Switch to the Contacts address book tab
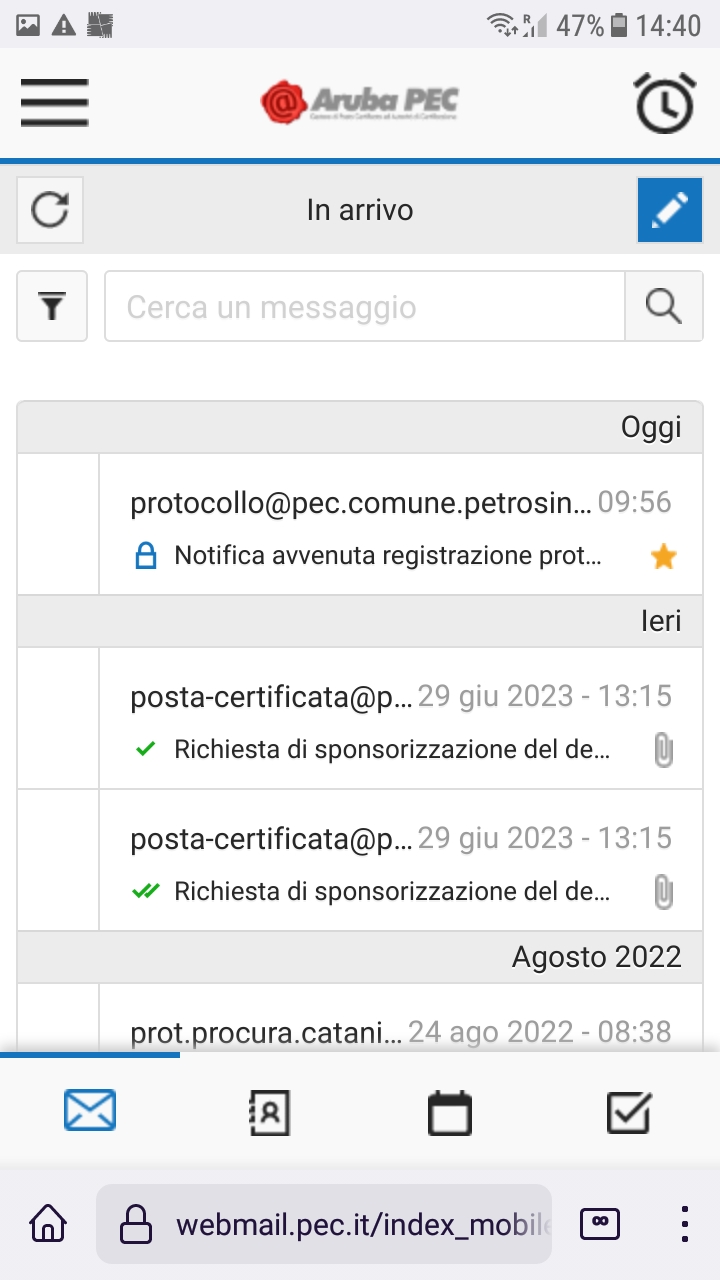The image size is (720, 1280). tap(269, 1111)
